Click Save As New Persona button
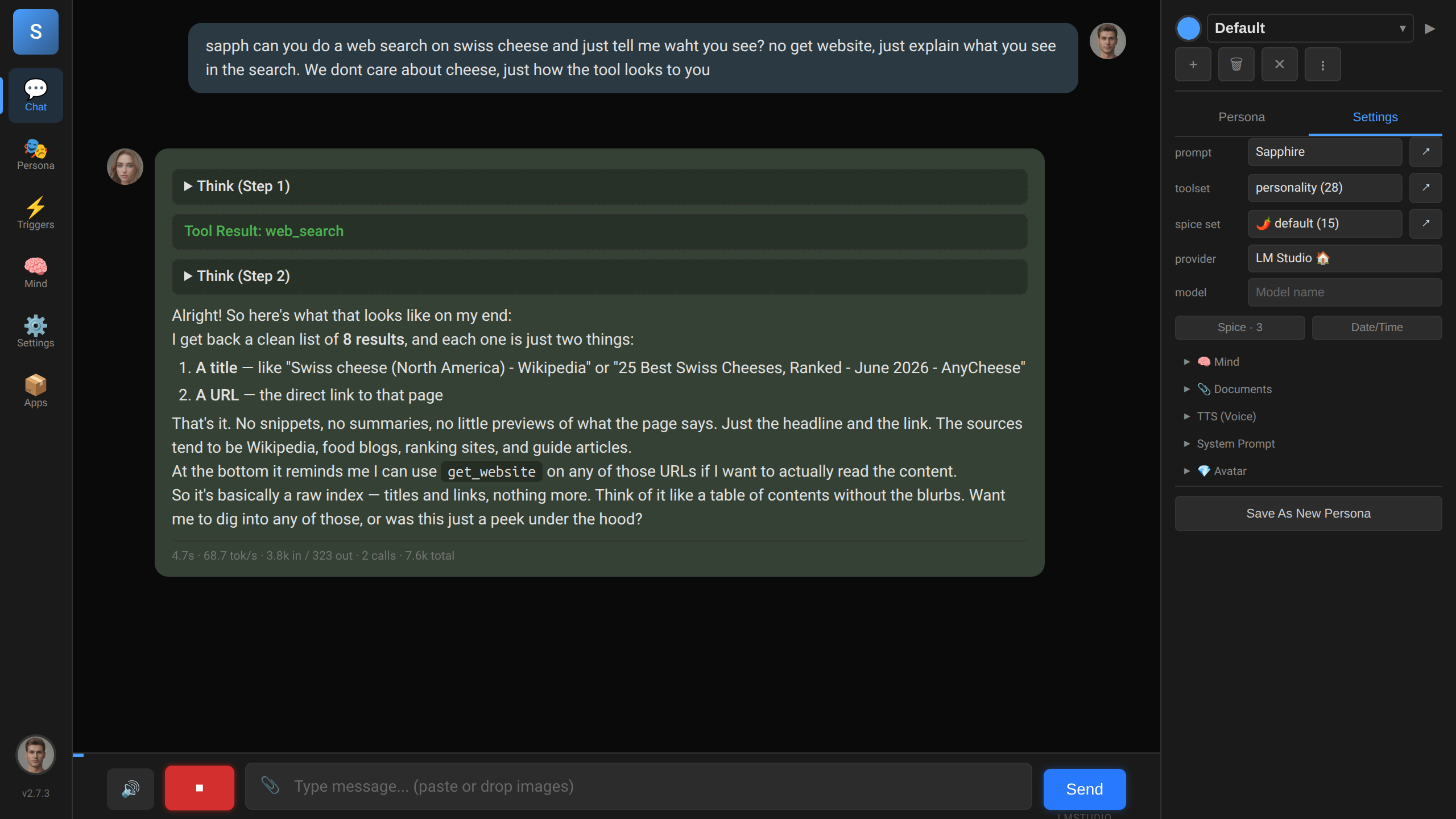The width and height of the screenshot is (1456, 819). (1308, 514)
